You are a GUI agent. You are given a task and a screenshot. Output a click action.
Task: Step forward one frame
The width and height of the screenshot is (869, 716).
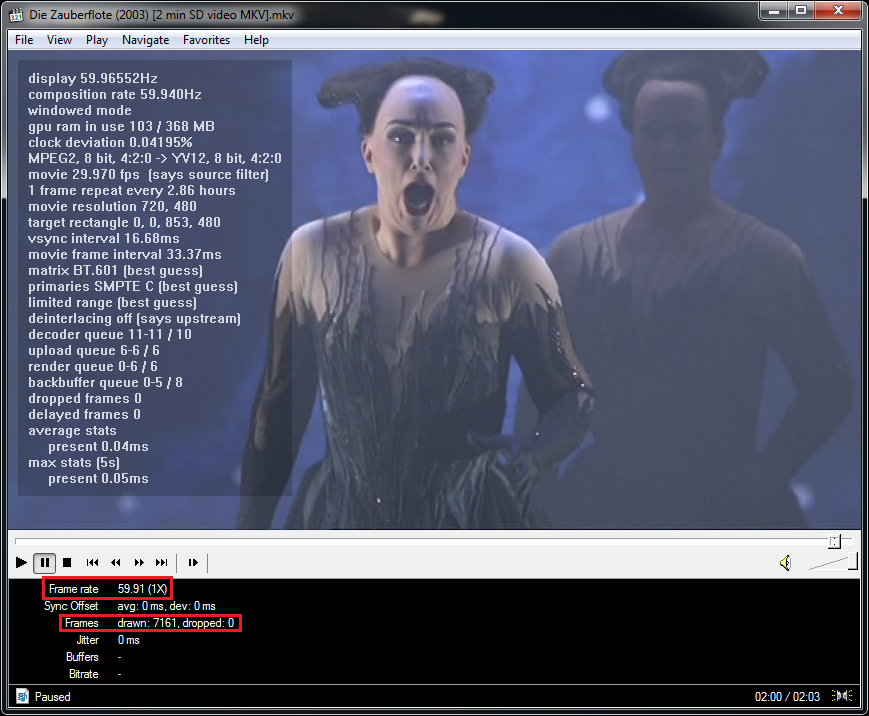193,562
